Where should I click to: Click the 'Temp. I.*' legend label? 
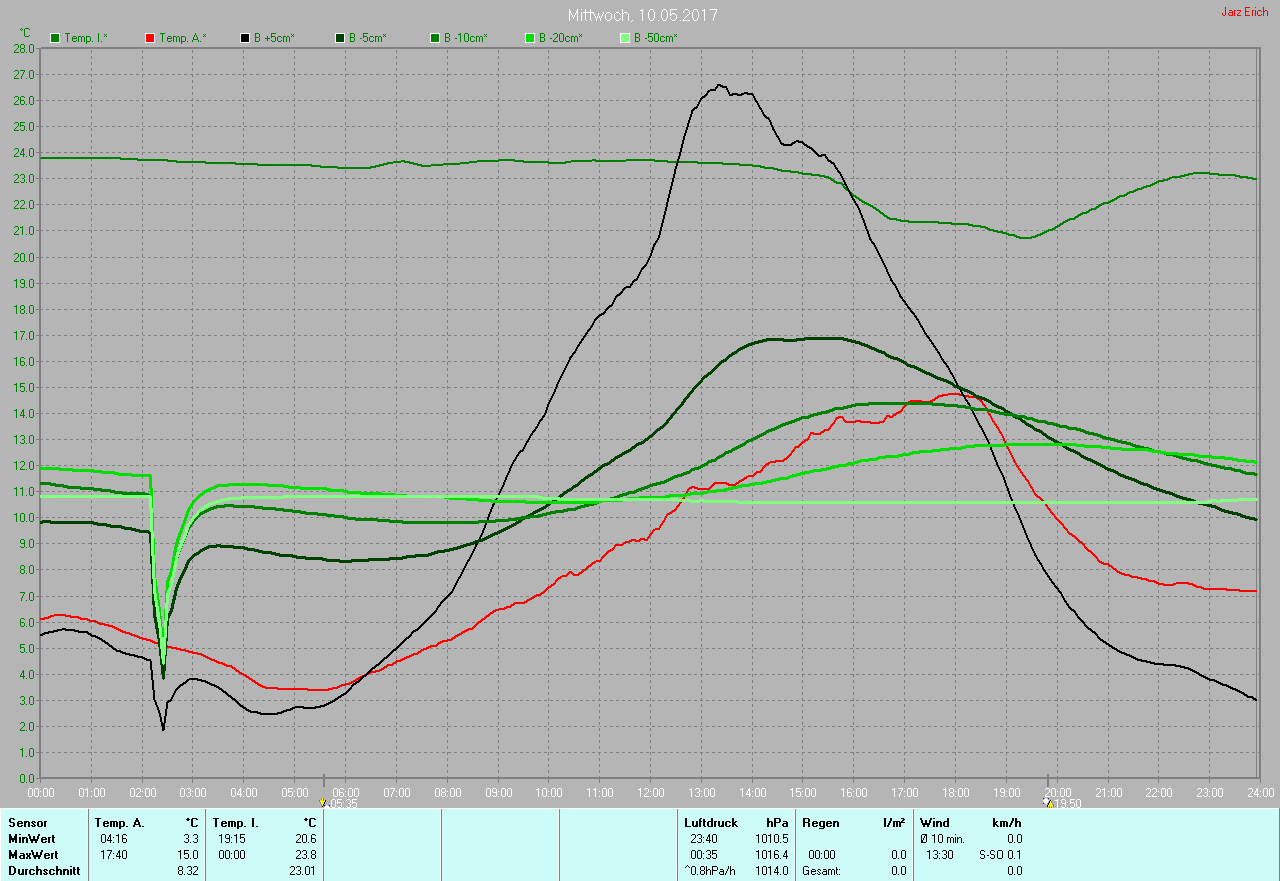(86, 38)
